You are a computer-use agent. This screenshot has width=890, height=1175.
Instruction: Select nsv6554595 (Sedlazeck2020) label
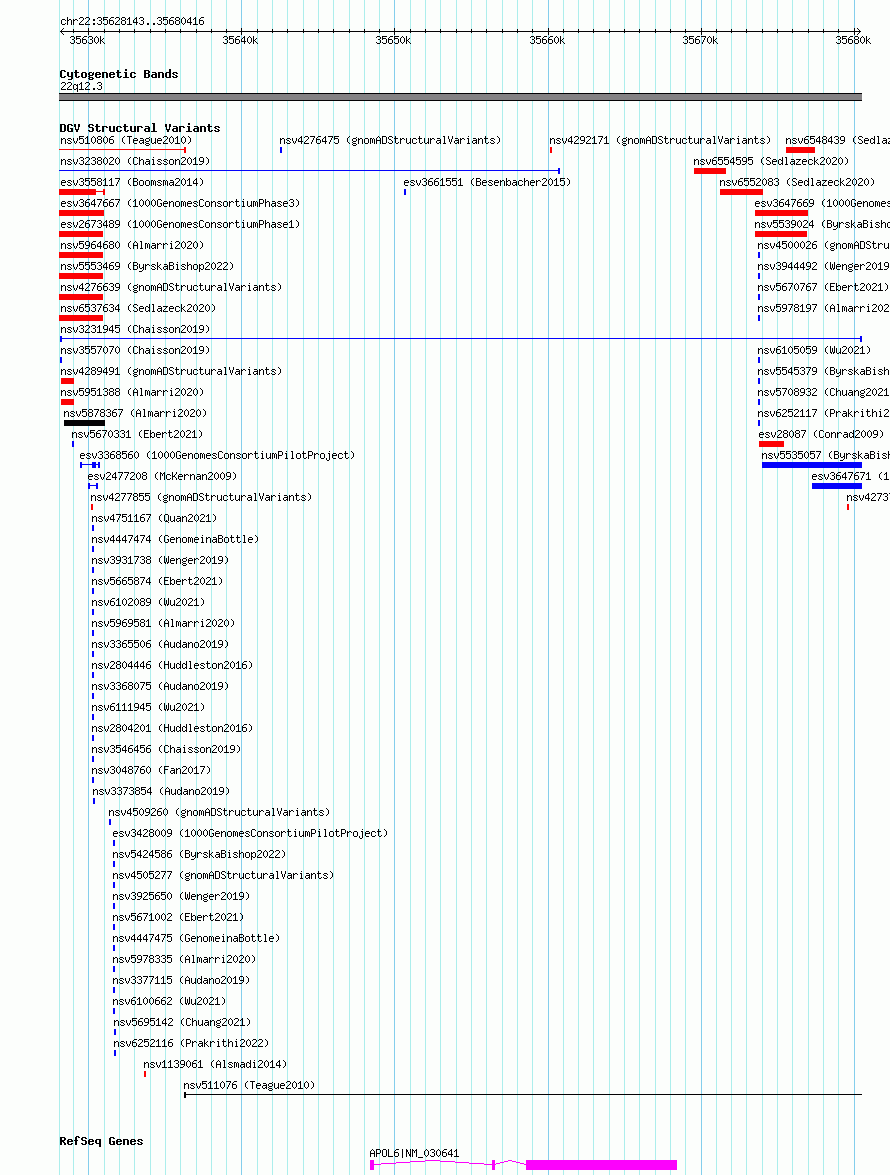771,161
